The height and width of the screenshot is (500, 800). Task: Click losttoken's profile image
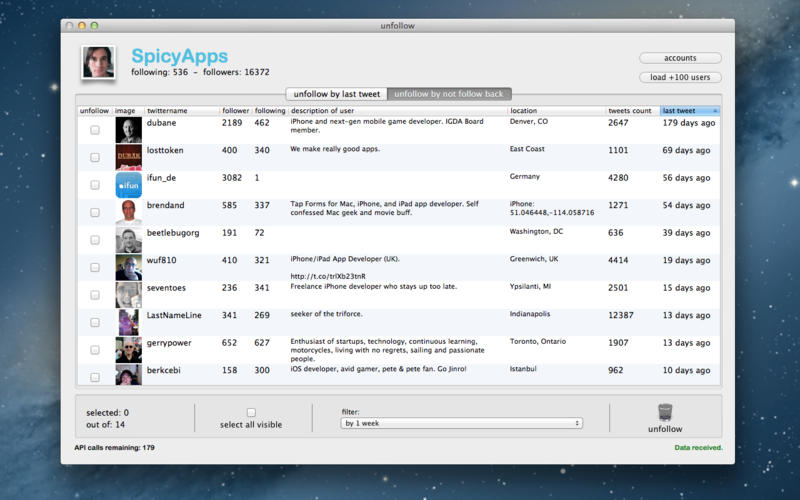click(129, 157)
